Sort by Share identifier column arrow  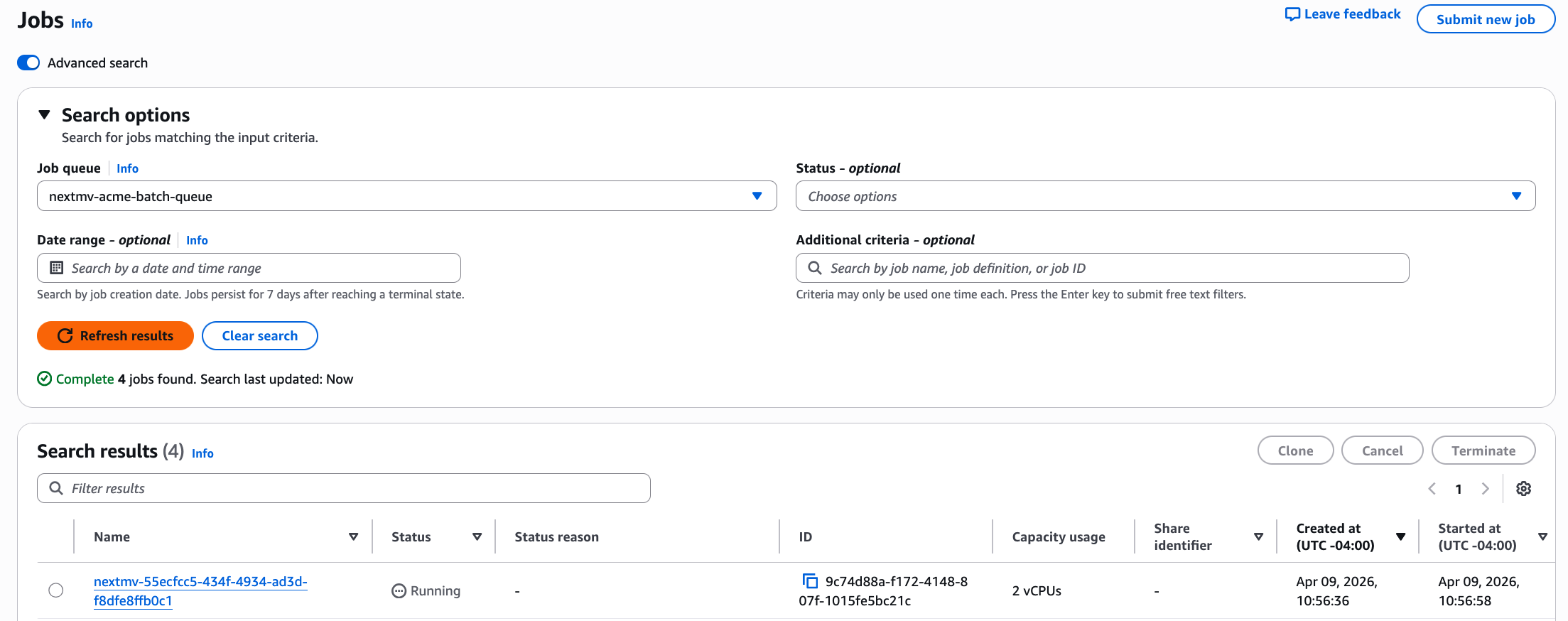1258,537
